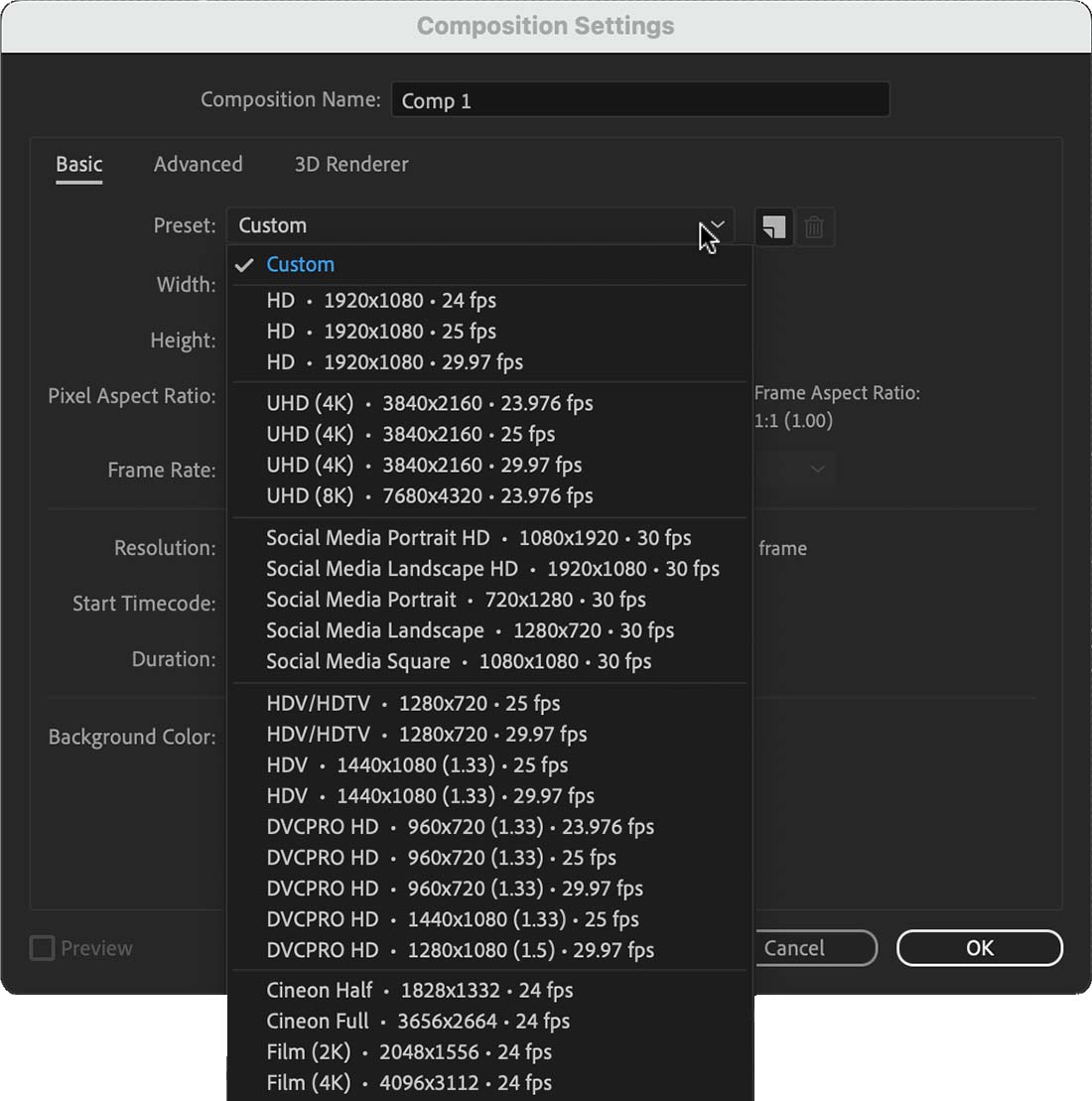
Task: Click the save preset icon
Action: pos(774,226)
